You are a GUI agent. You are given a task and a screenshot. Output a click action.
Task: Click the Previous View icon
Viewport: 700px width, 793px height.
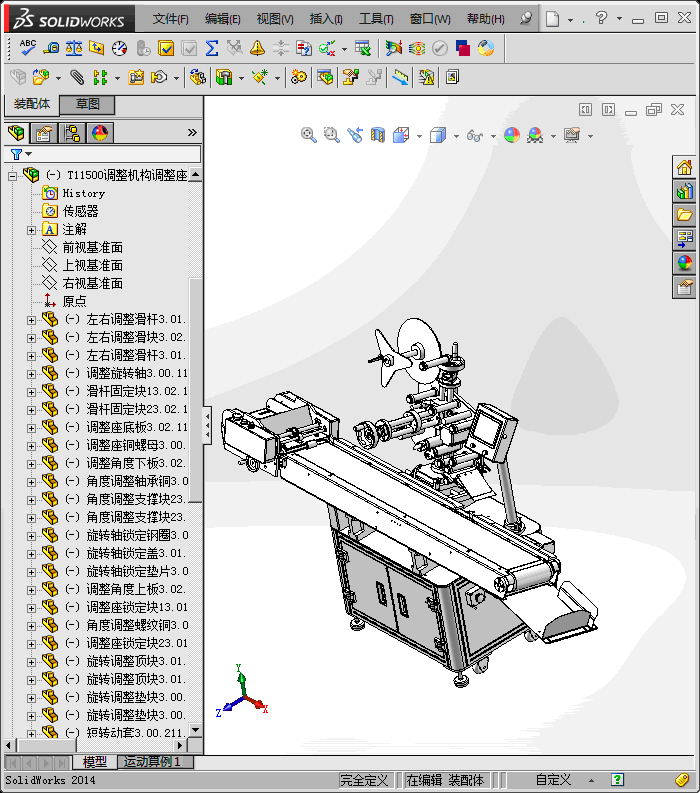[355, 135]
